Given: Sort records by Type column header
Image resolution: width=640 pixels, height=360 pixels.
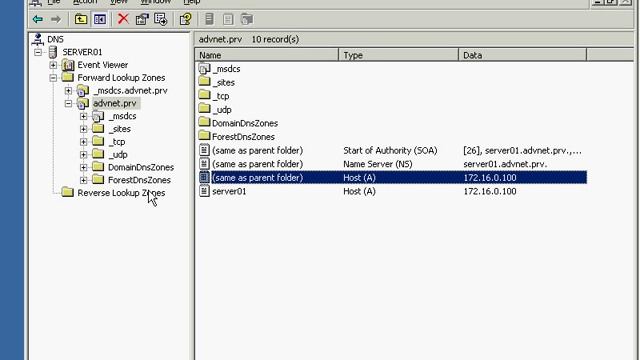Looking at the screenshot, I should coord(398,55).
